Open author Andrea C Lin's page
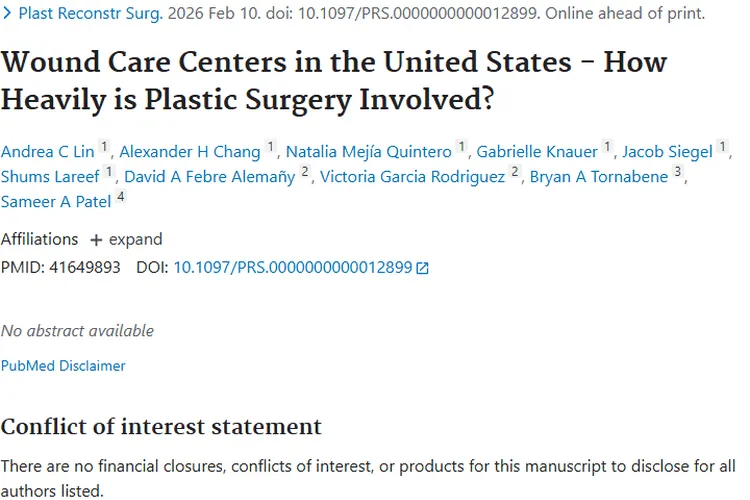 tap(47, 152)
